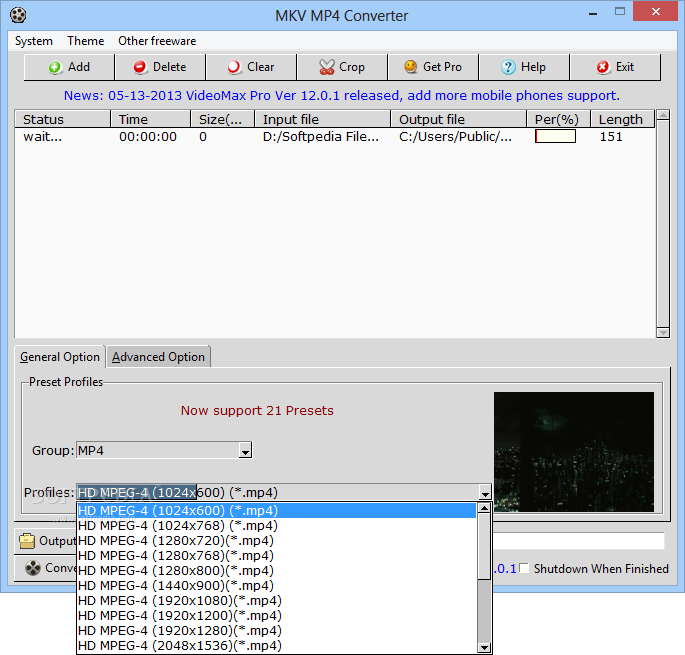Screen dimensions: 685x655
Task: Click the red Exit icon
Action: point(603,67)
